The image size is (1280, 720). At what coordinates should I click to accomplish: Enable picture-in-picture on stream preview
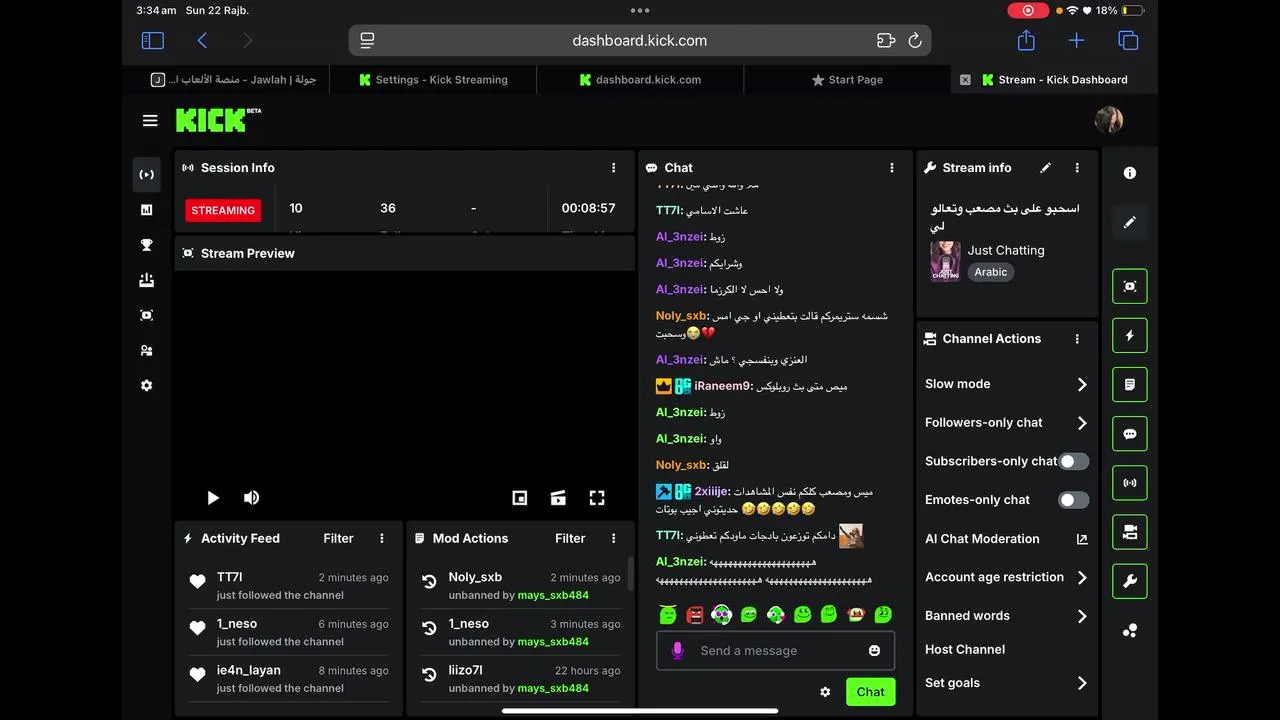pos(520,498)
